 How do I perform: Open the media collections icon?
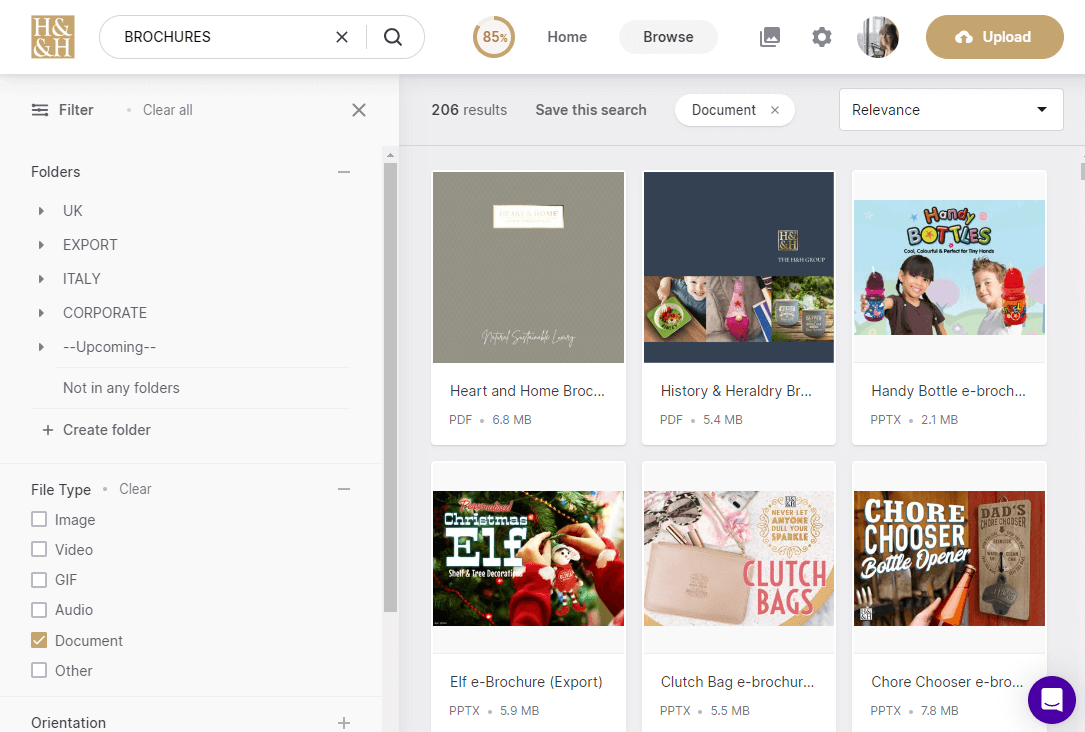769,37
